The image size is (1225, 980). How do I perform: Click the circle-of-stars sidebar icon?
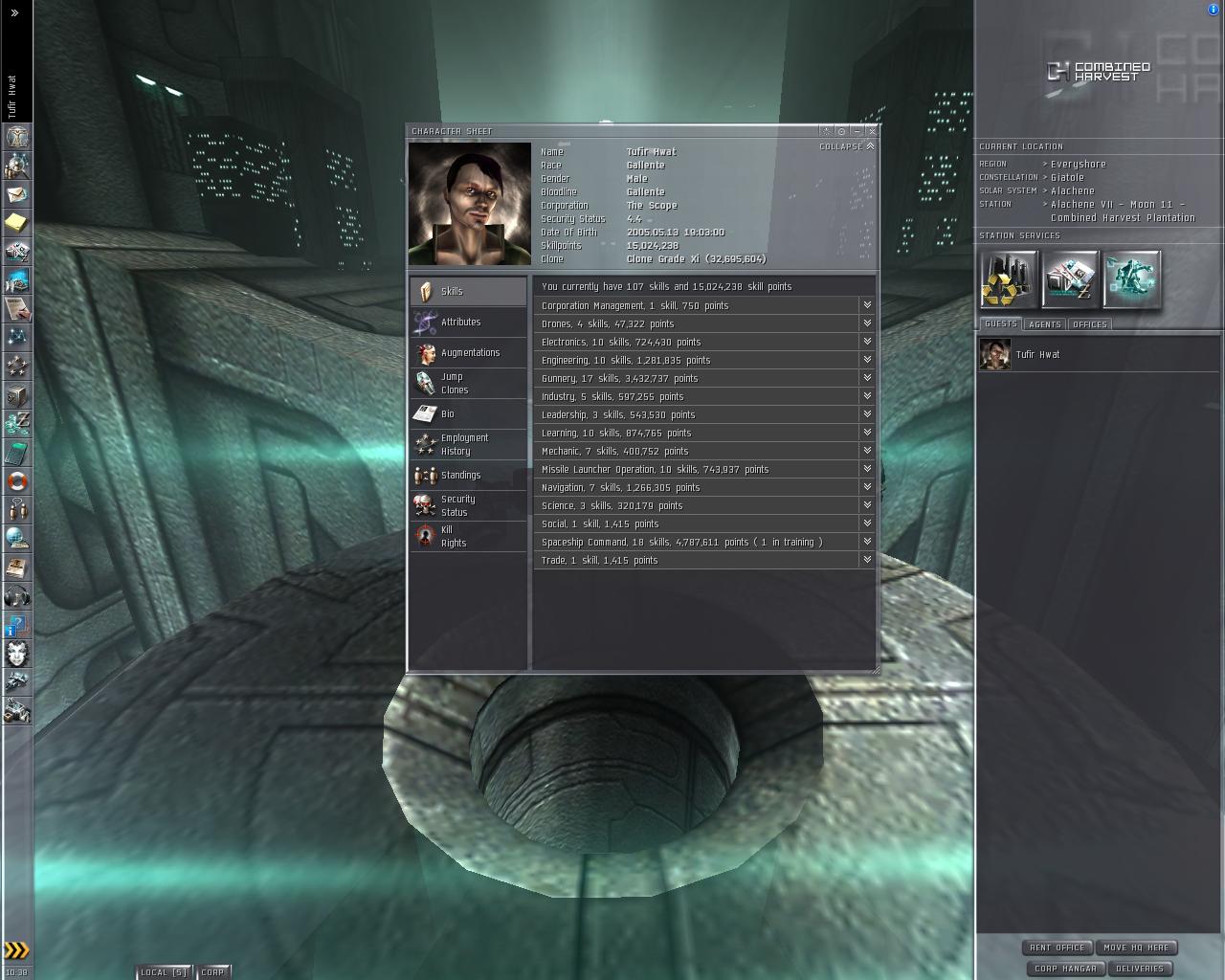pyautogui.click(x=17, y=367)
